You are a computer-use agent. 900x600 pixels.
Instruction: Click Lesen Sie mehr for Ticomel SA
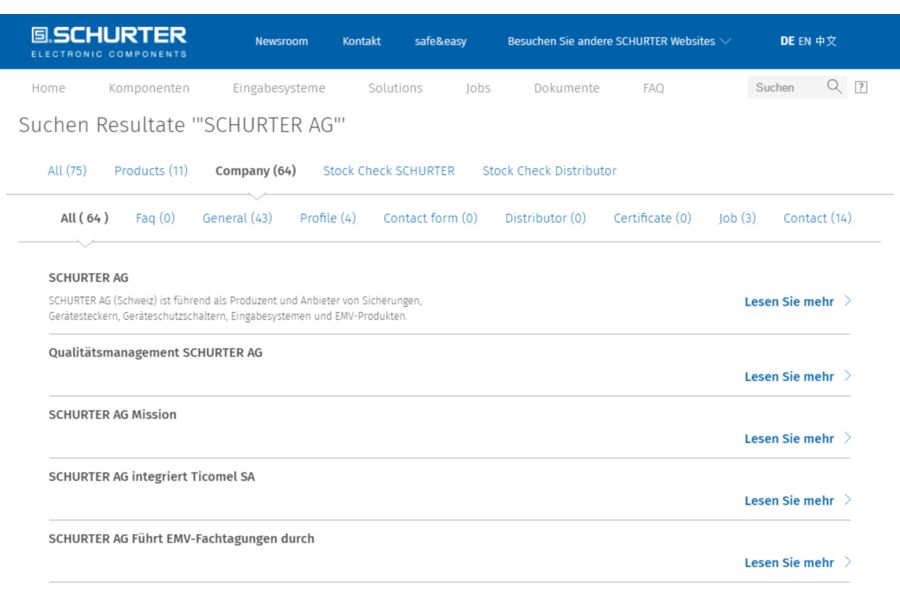(x=789, y=501)
